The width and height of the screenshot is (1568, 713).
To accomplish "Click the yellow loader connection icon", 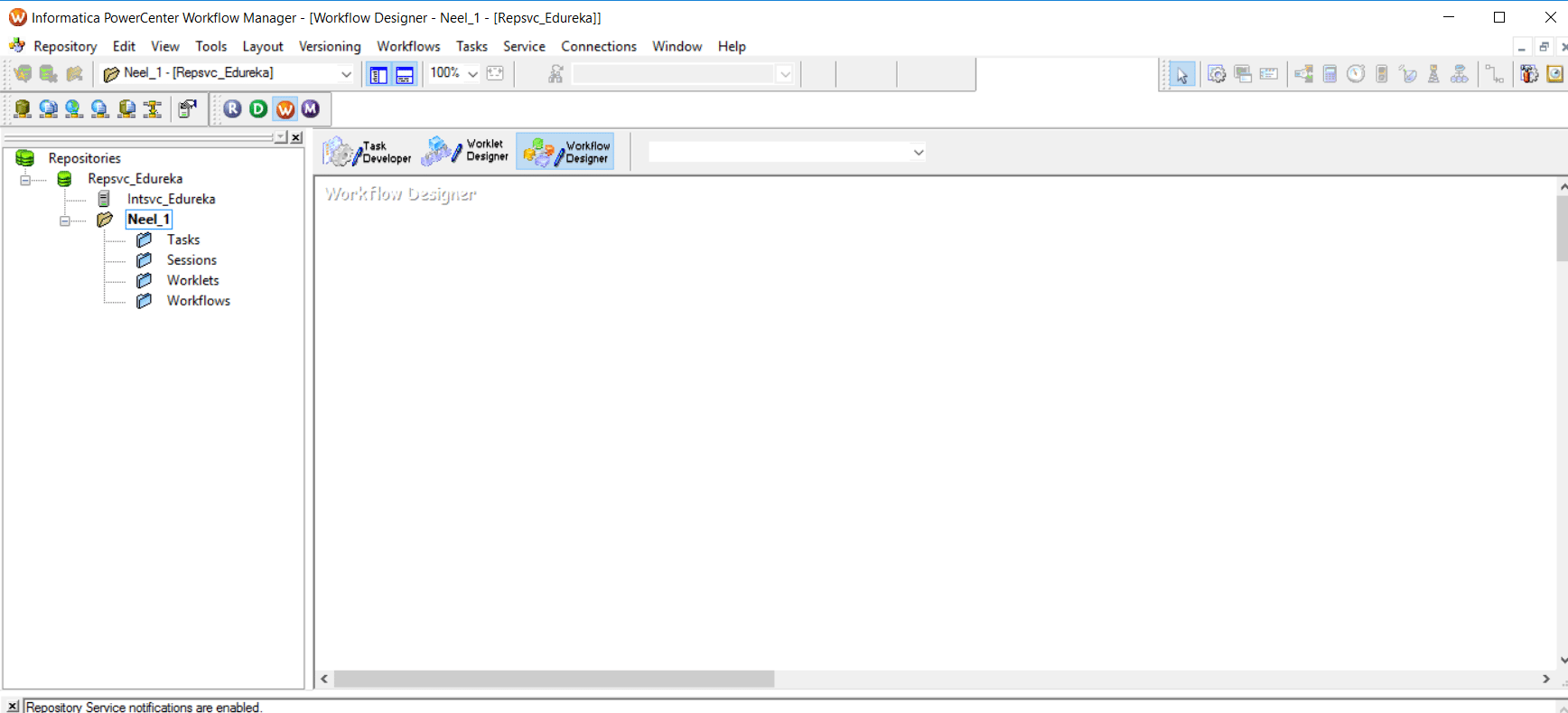I will pyautogui.click(x=153, y=108).
